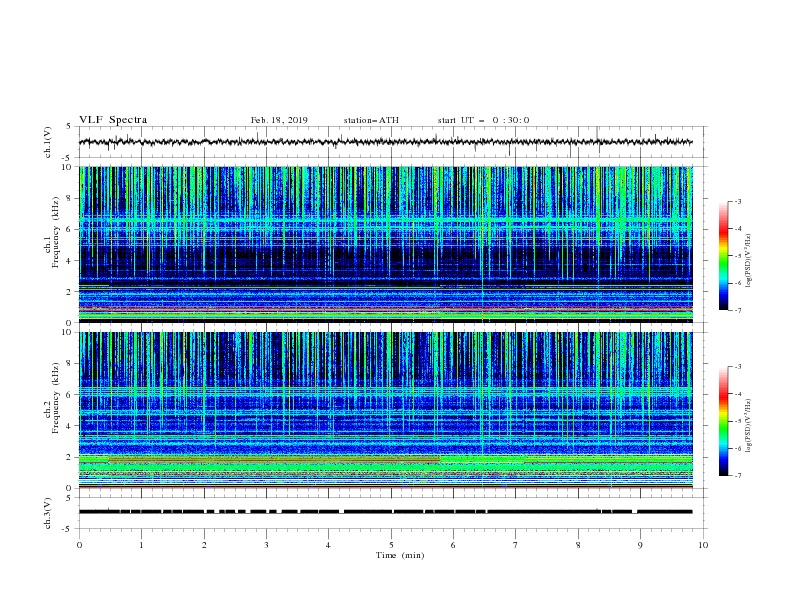Click the "-5" tick on ch.2 color bar
Image resolution: width=792 pixels, height=612 pixels.
737,421
